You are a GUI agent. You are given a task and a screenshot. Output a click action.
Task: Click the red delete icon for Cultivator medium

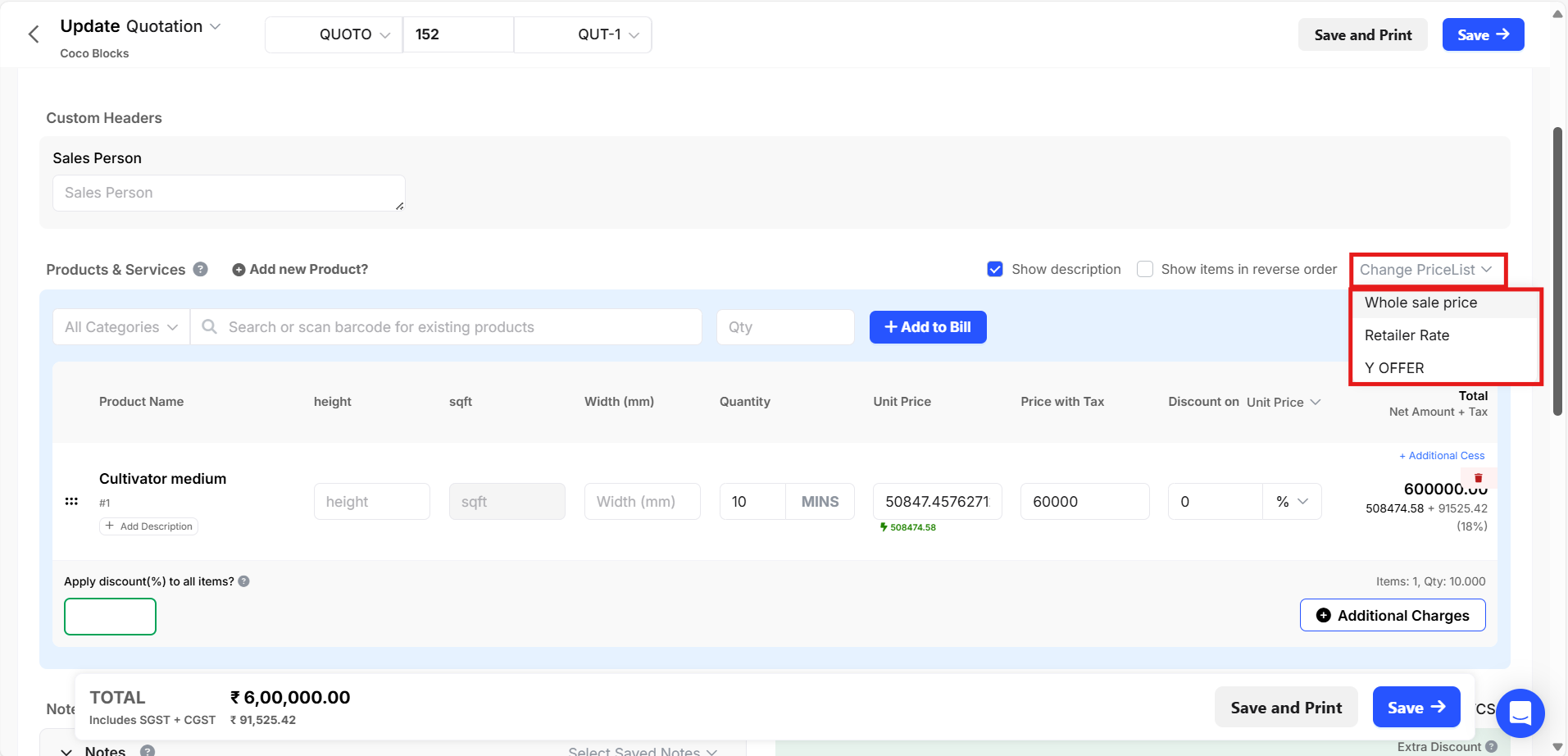(1479, 478)
